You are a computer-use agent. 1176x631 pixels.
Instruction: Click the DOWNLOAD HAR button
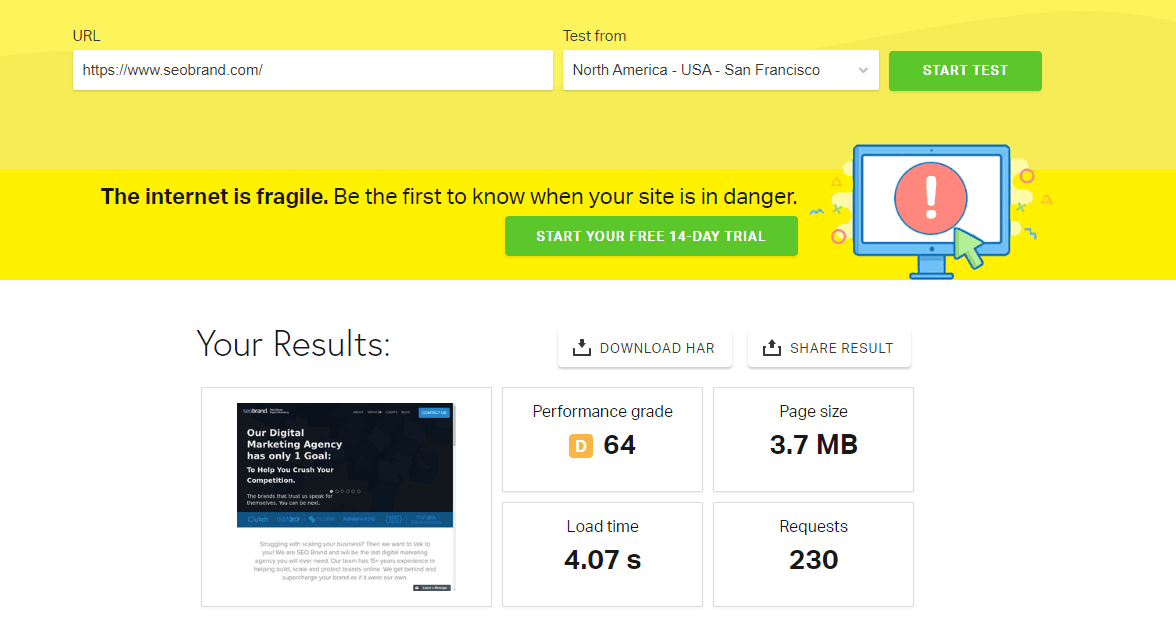tap(644, 348)
